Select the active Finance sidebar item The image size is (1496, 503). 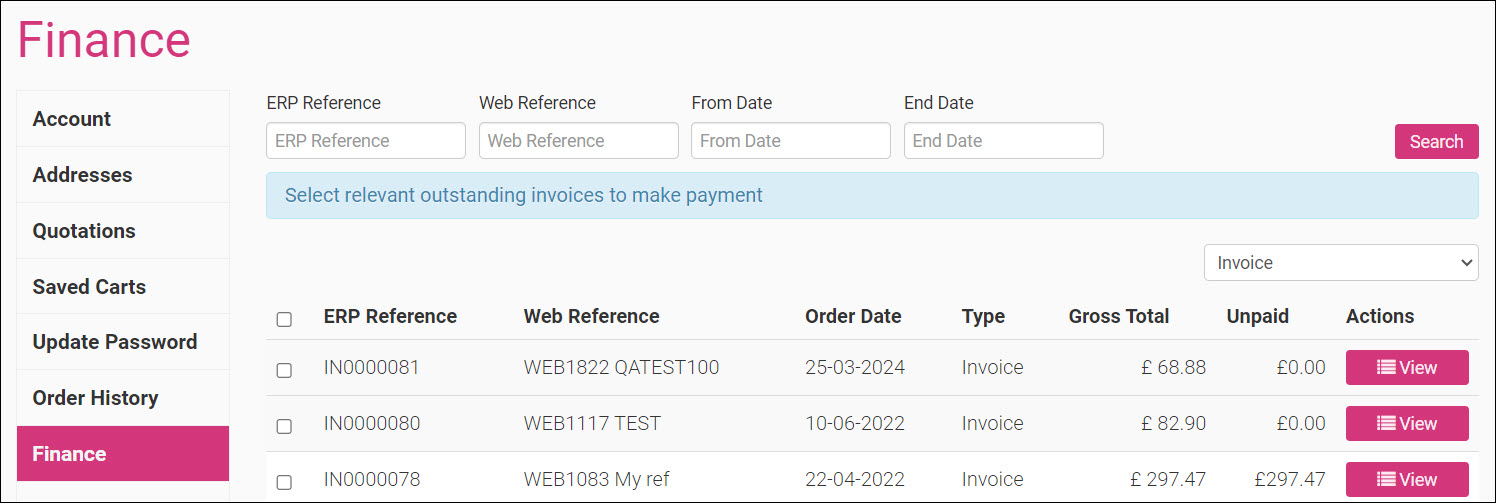(123, 454)
